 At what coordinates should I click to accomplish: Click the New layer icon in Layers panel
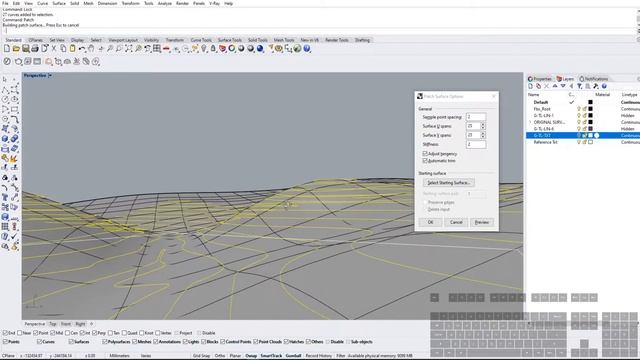coord(530,86)
